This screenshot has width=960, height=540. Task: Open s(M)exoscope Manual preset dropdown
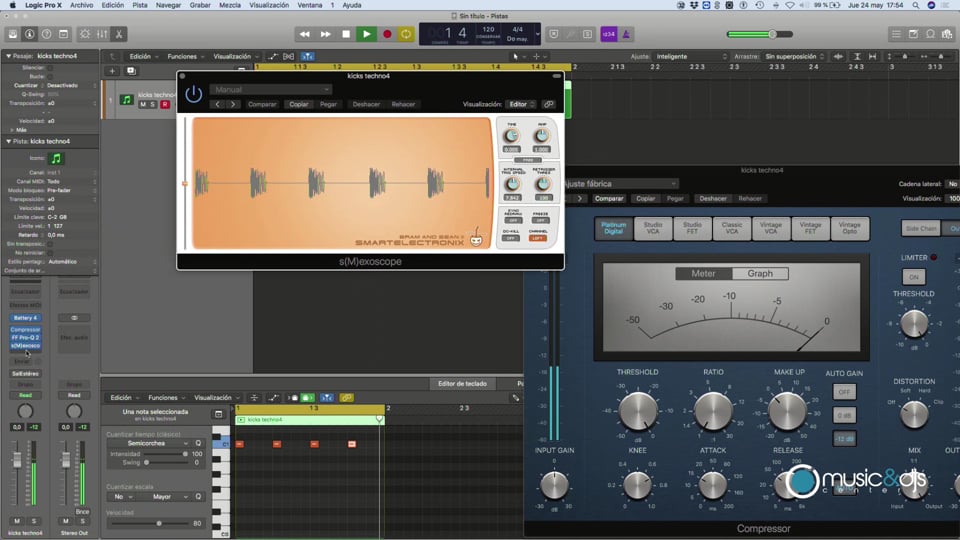point(271,89)
